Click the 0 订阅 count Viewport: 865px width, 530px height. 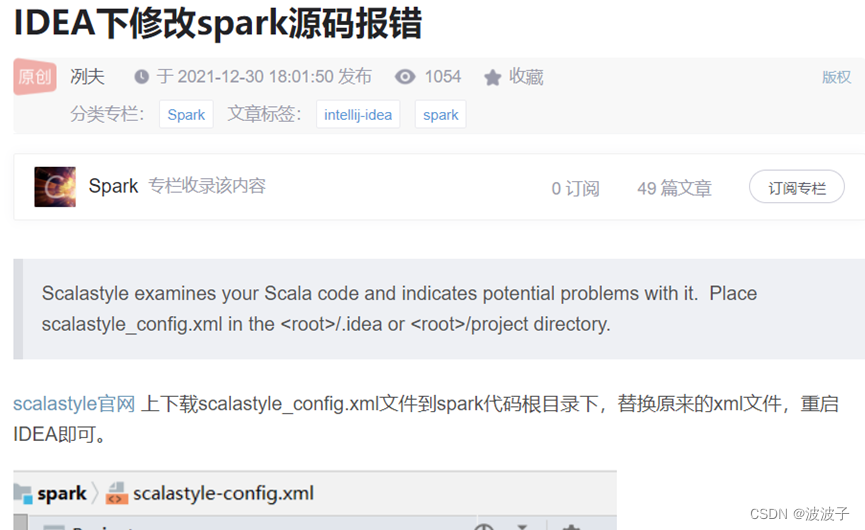(x=575, y=188)
